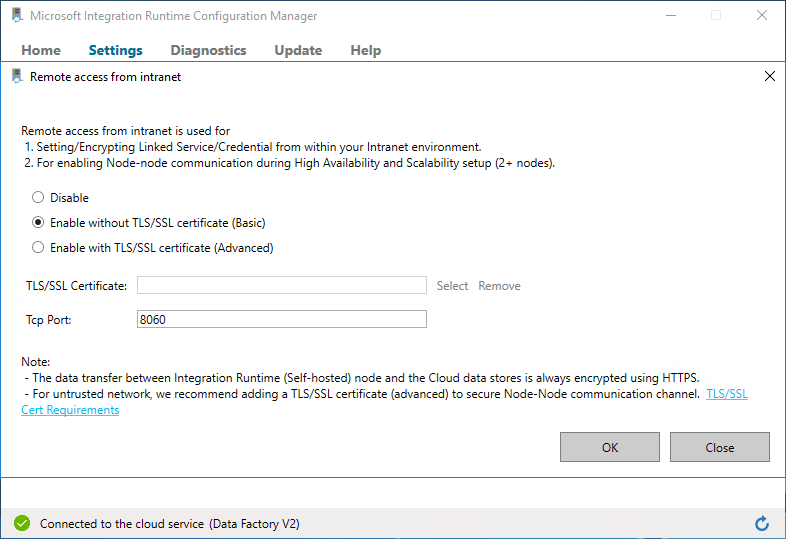Click the Integration Runtime app icon in title bar

[x=17, y=15]
